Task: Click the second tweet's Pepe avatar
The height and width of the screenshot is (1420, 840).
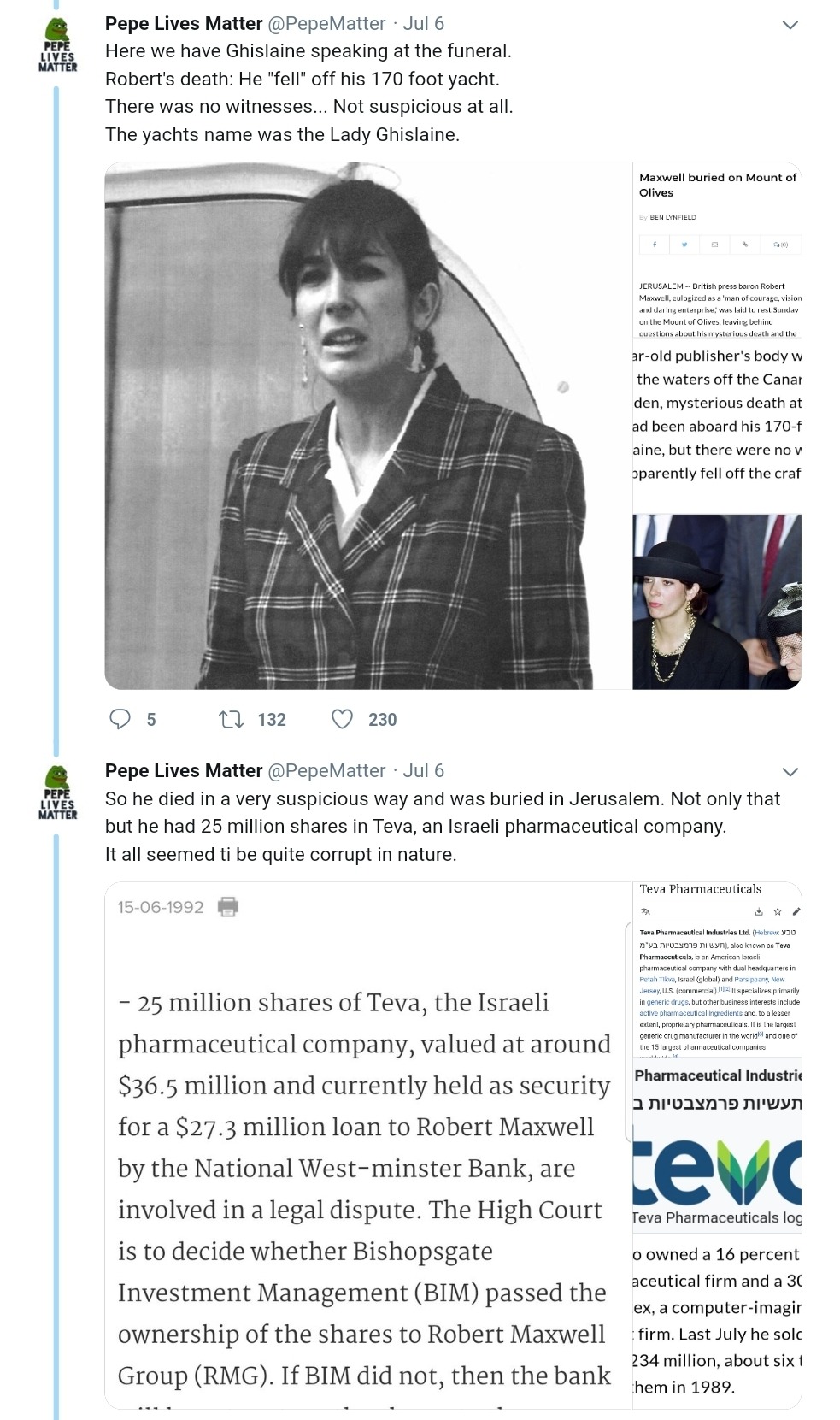Action: coord(57,792)
